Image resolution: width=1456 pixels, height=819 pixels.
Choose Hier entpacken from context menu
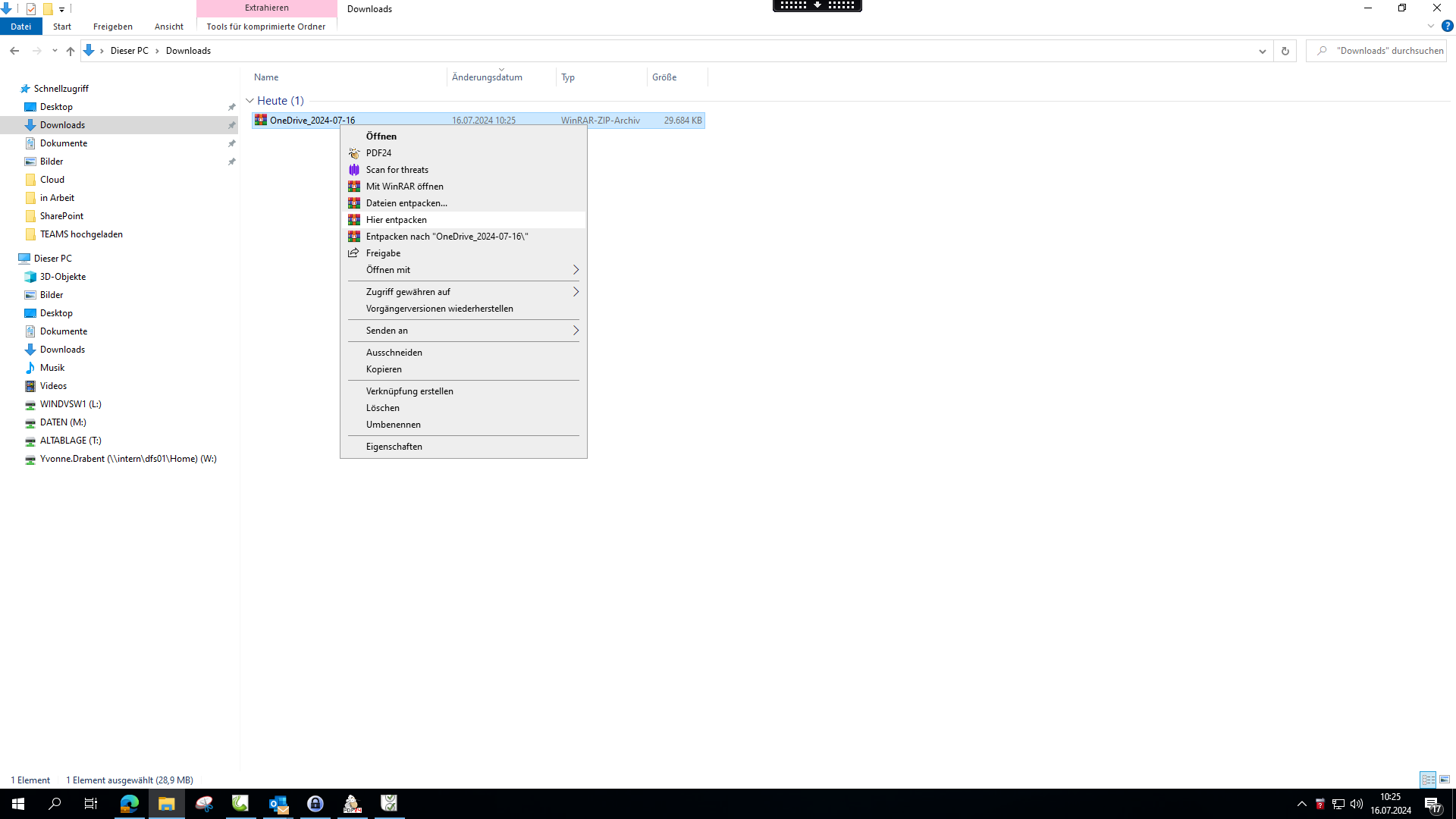[x=397, y=220]
